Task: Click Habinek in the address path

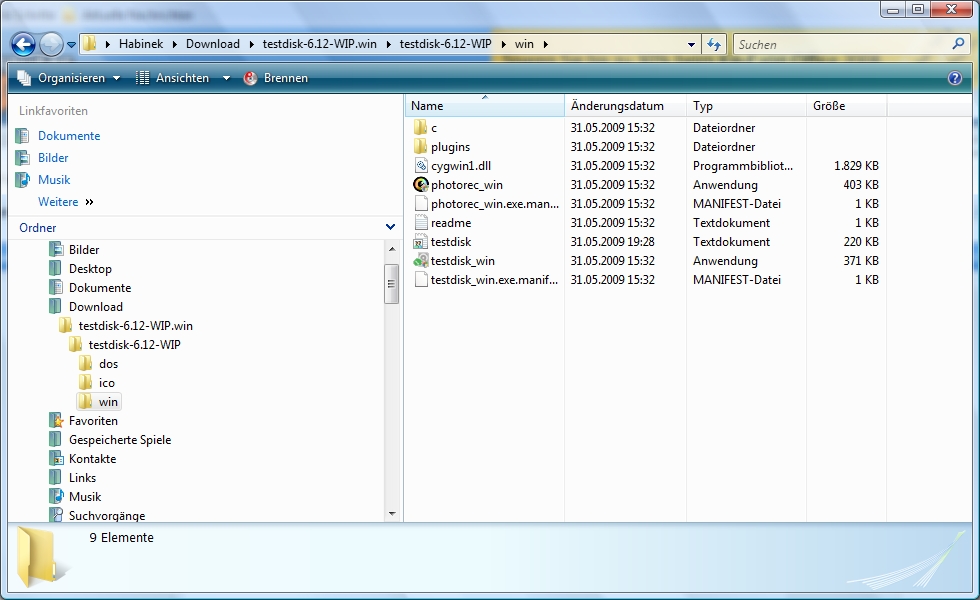Action: [x=141, y=44]
